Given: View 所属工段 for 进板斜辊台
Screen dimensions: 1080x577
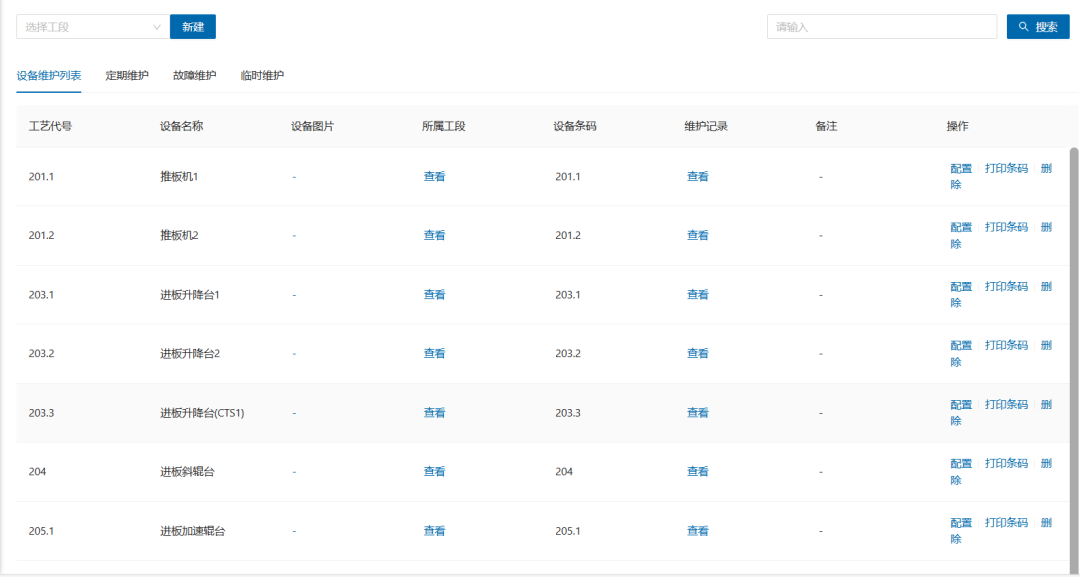Looking at the screenshot, I should click(x=435, y=472).
